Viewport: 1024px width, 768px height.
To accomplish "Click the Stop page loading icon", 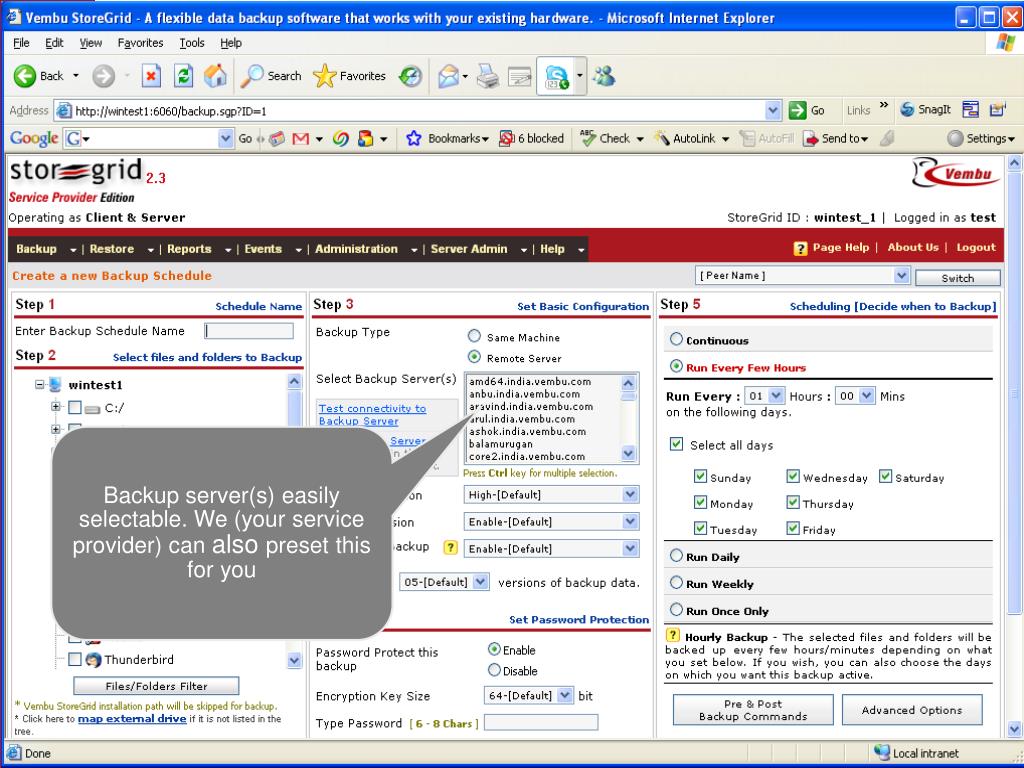I will pos(151,76).
